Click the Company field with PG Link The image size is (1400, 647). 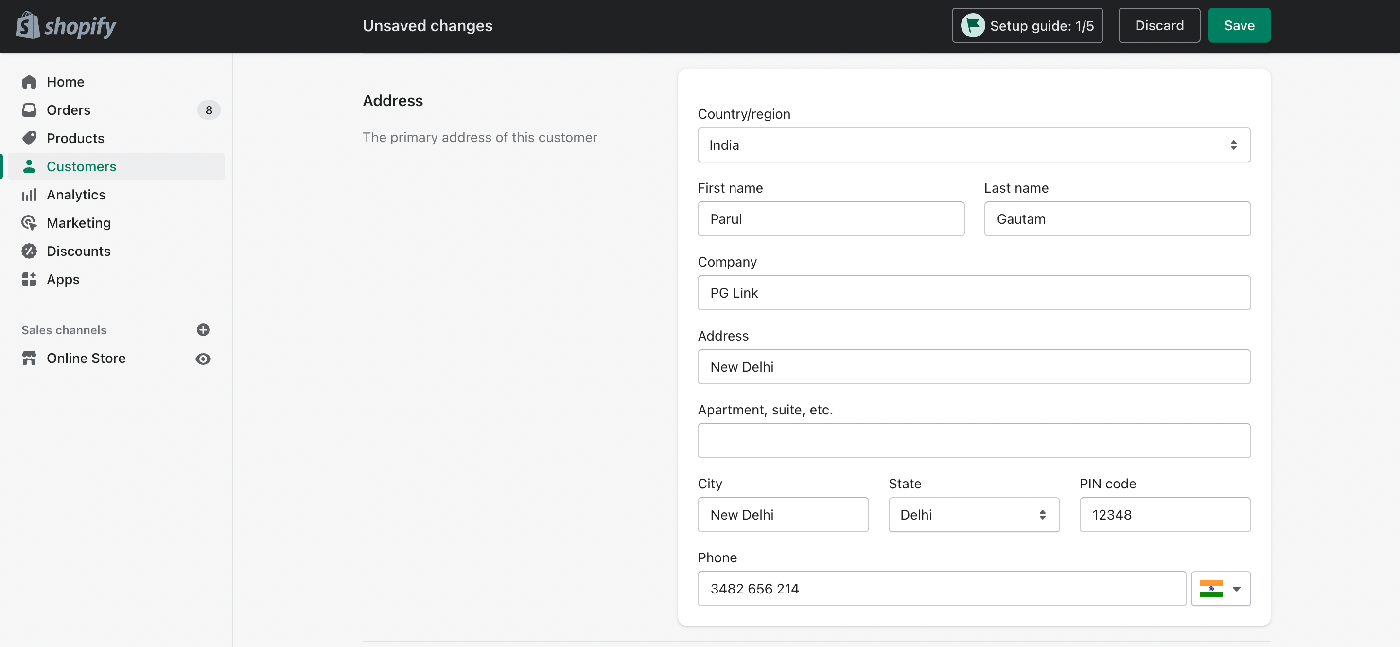click(974, 293)
